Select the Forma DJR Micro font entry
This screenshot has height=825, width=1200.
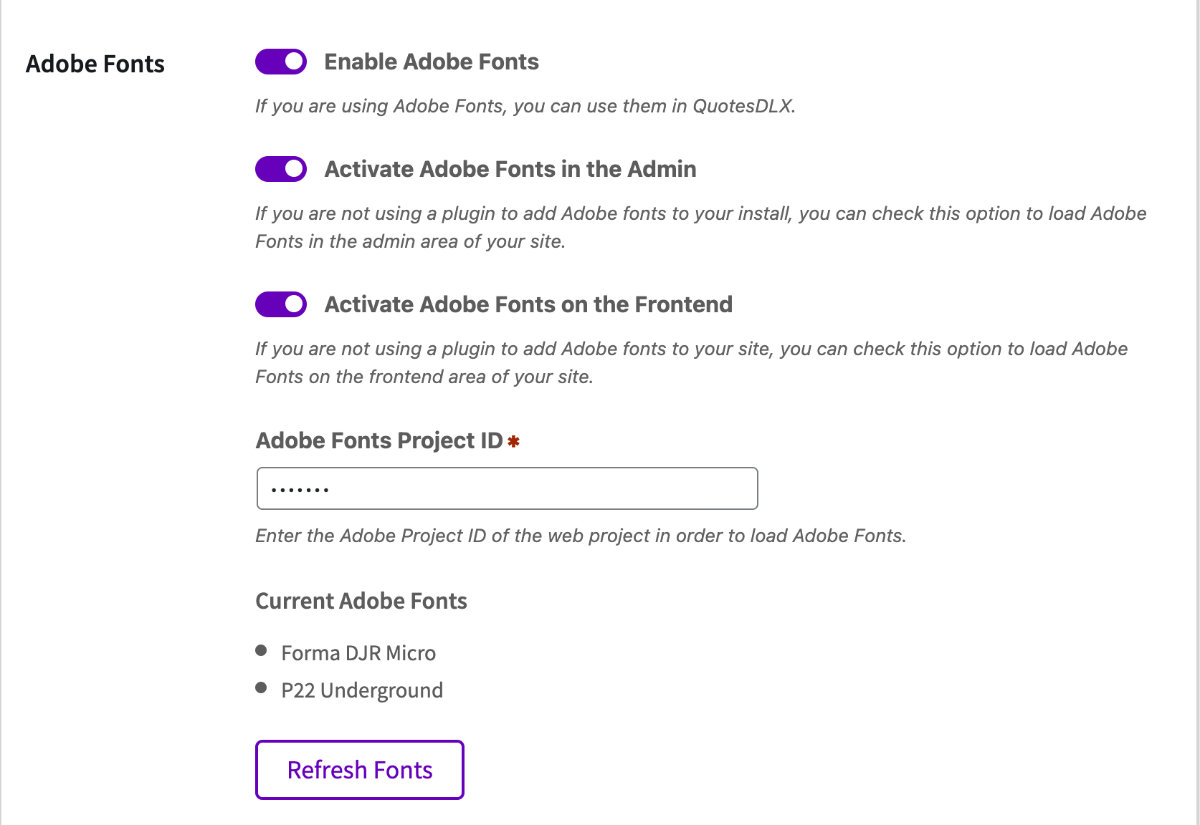(358, 653)
